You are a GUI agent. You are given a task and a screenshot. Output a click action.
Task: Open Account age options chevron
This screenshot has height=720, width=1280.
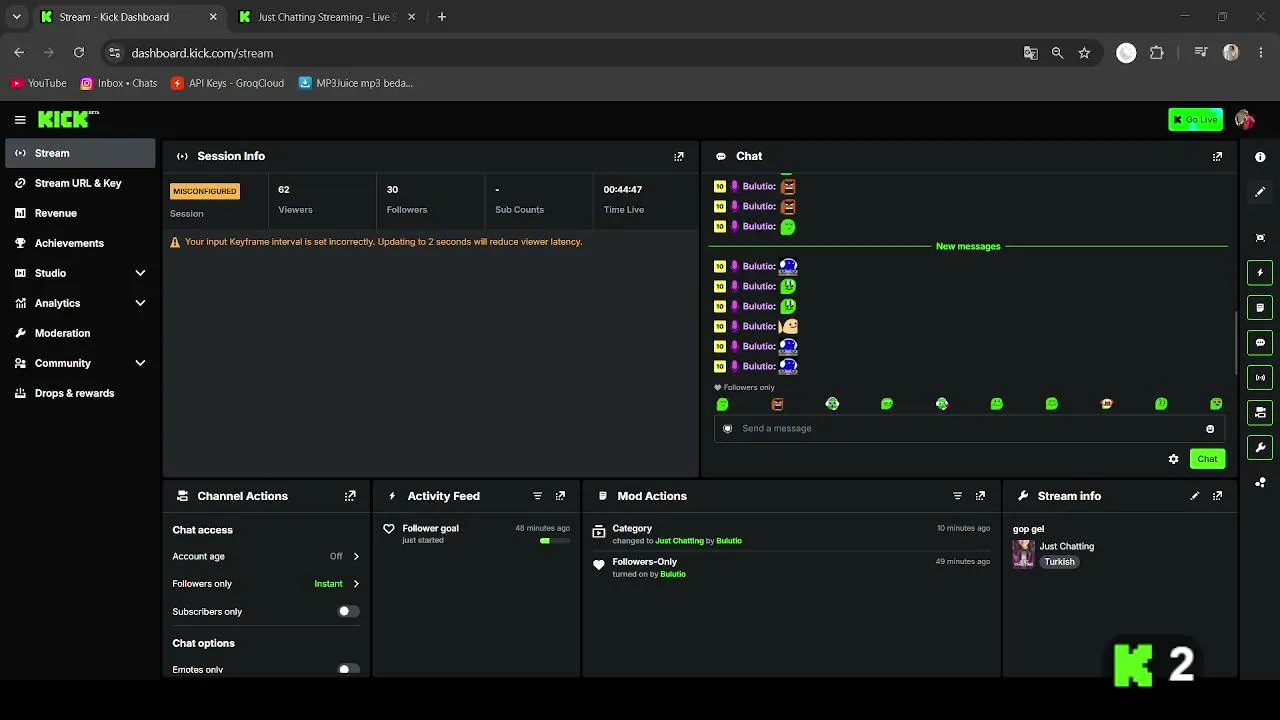pos(356,556)
